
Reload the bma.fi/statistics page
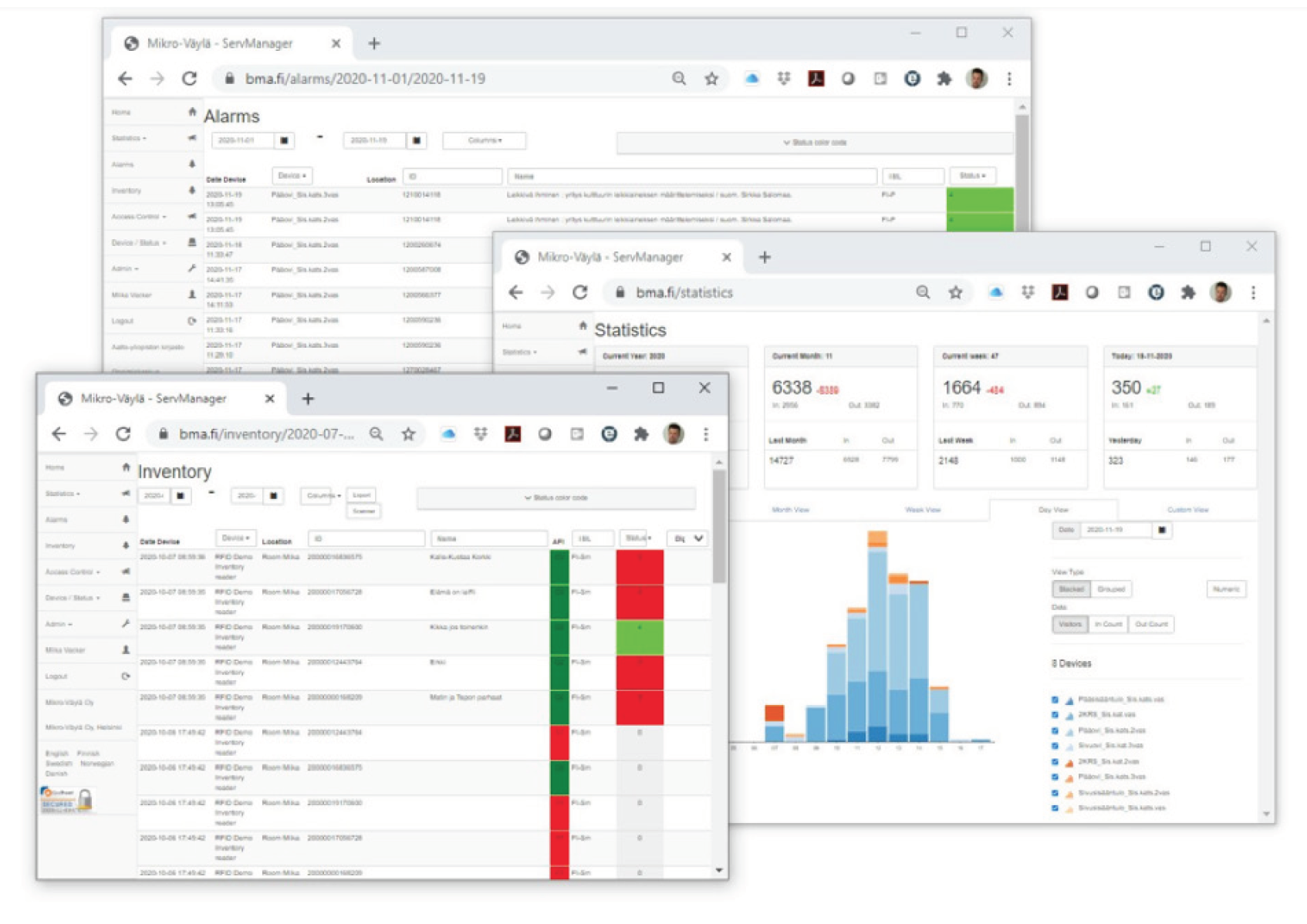(x=580, y=292)
